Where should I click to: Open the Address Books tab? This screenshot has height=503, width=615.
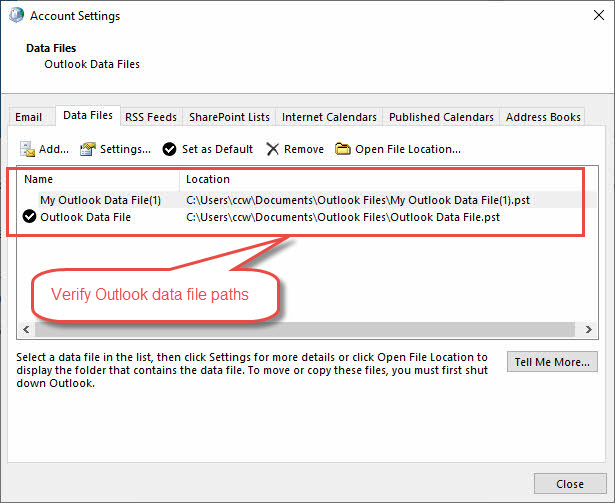543,117
